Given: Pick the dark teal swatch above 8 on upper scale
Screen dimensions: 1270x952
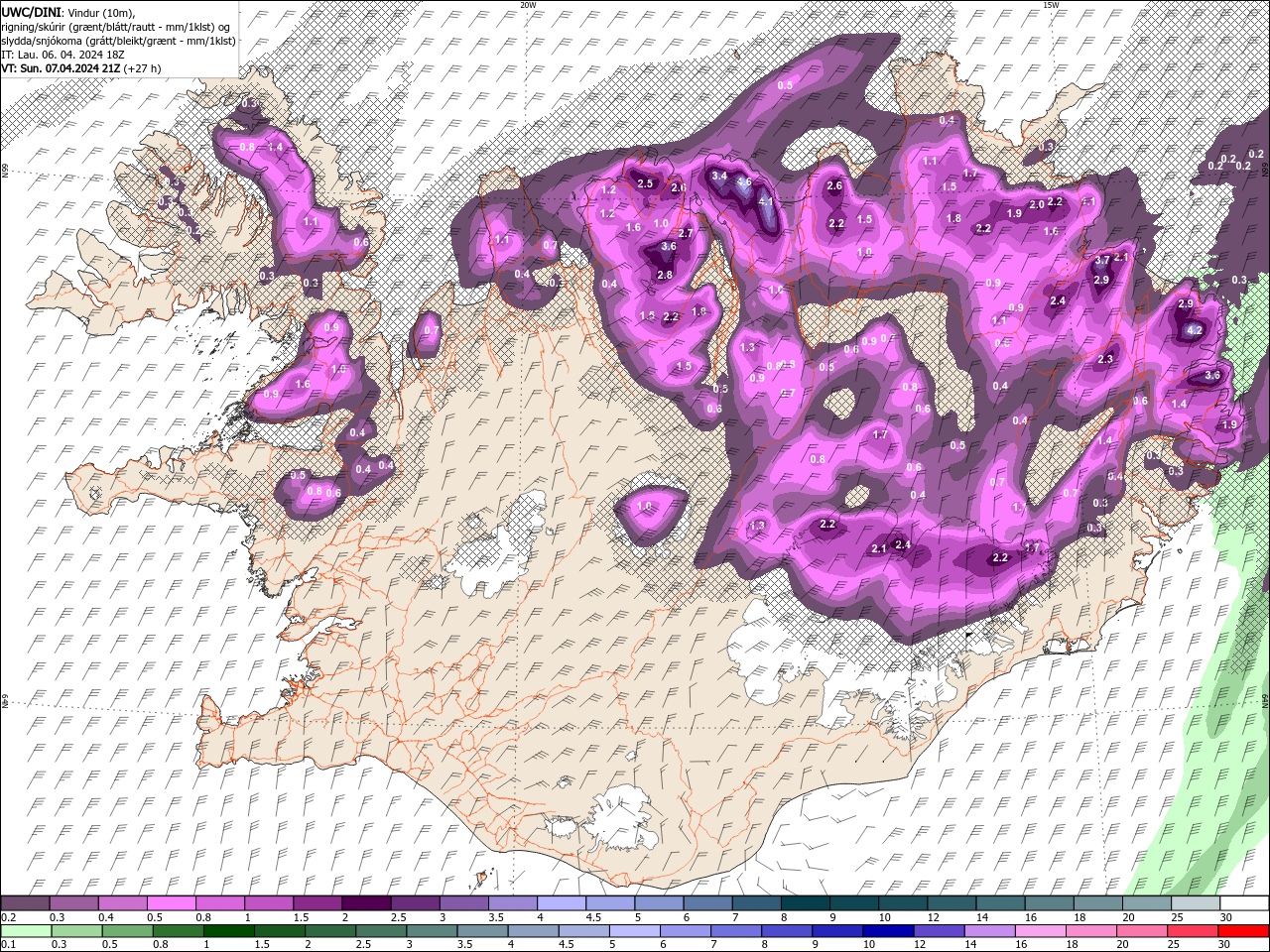Looking at the screenshot, I should (805, 903).
